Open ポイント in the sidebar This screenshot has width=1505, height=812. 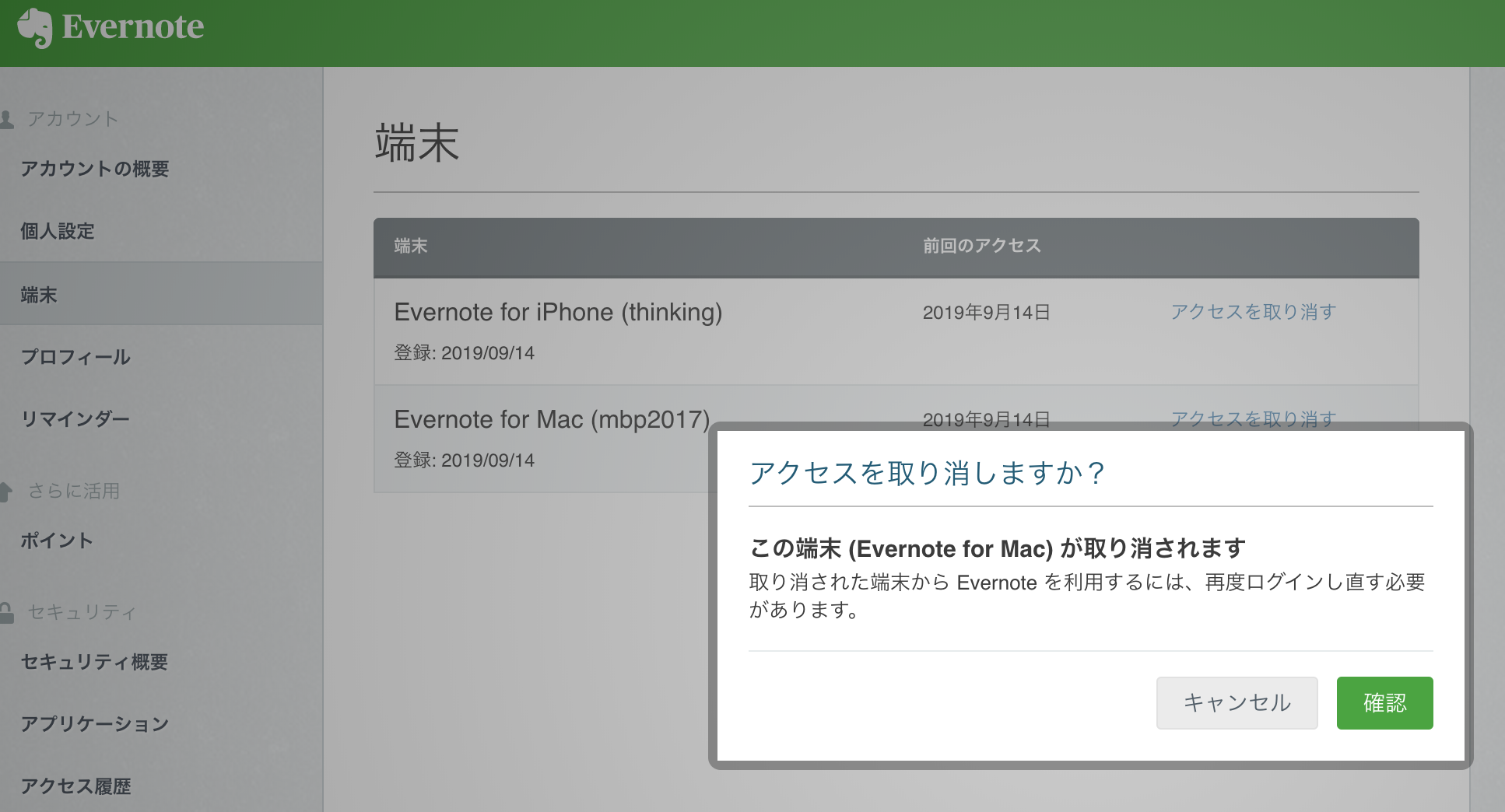coord(58,541)
